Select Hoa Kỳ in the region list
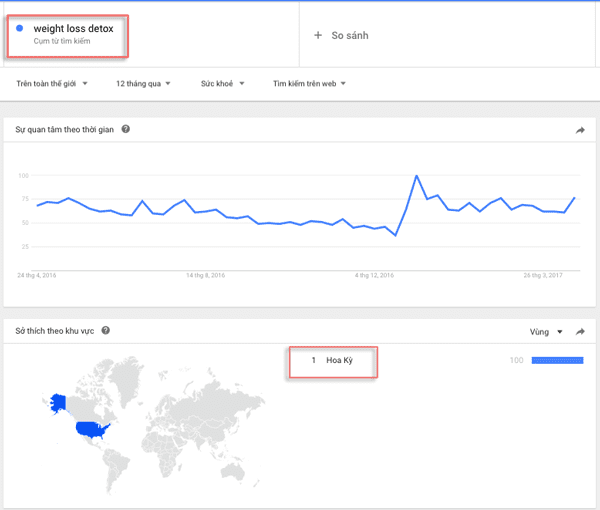This screenshot has width=600, height=510. (339, 360)
